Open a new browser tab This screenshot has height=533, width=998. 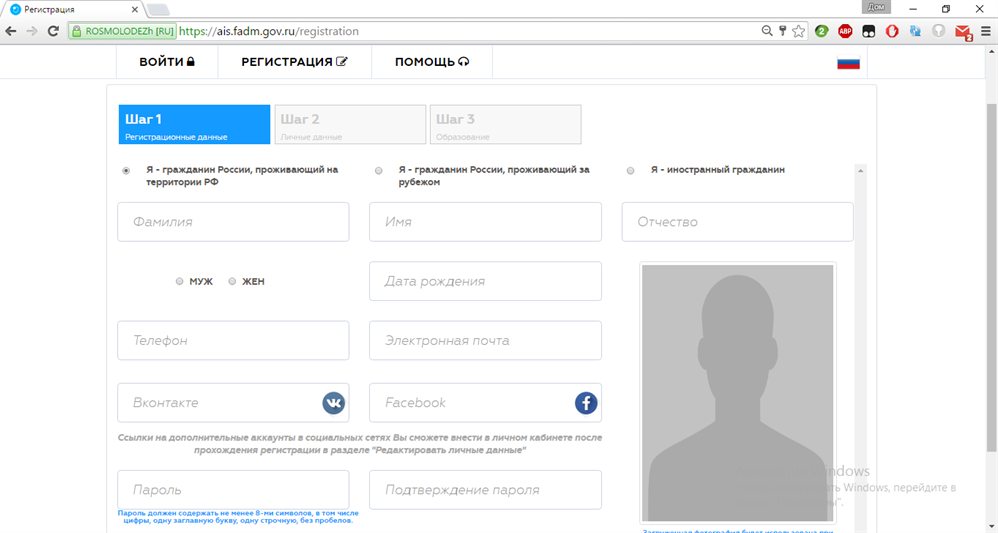pos(158,10)
